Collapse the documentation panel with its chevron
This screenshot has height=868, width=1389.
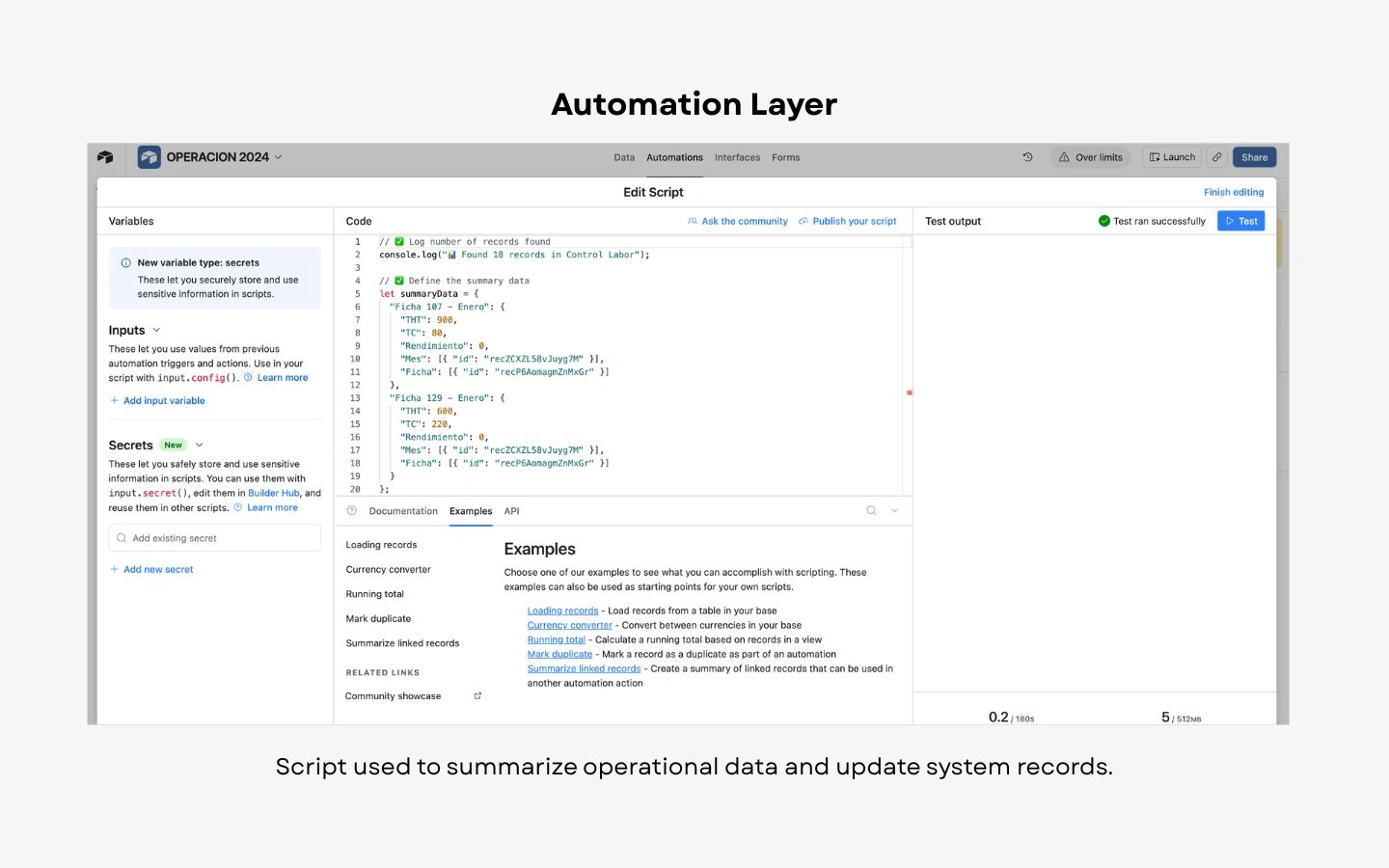(x=895, y=511)
